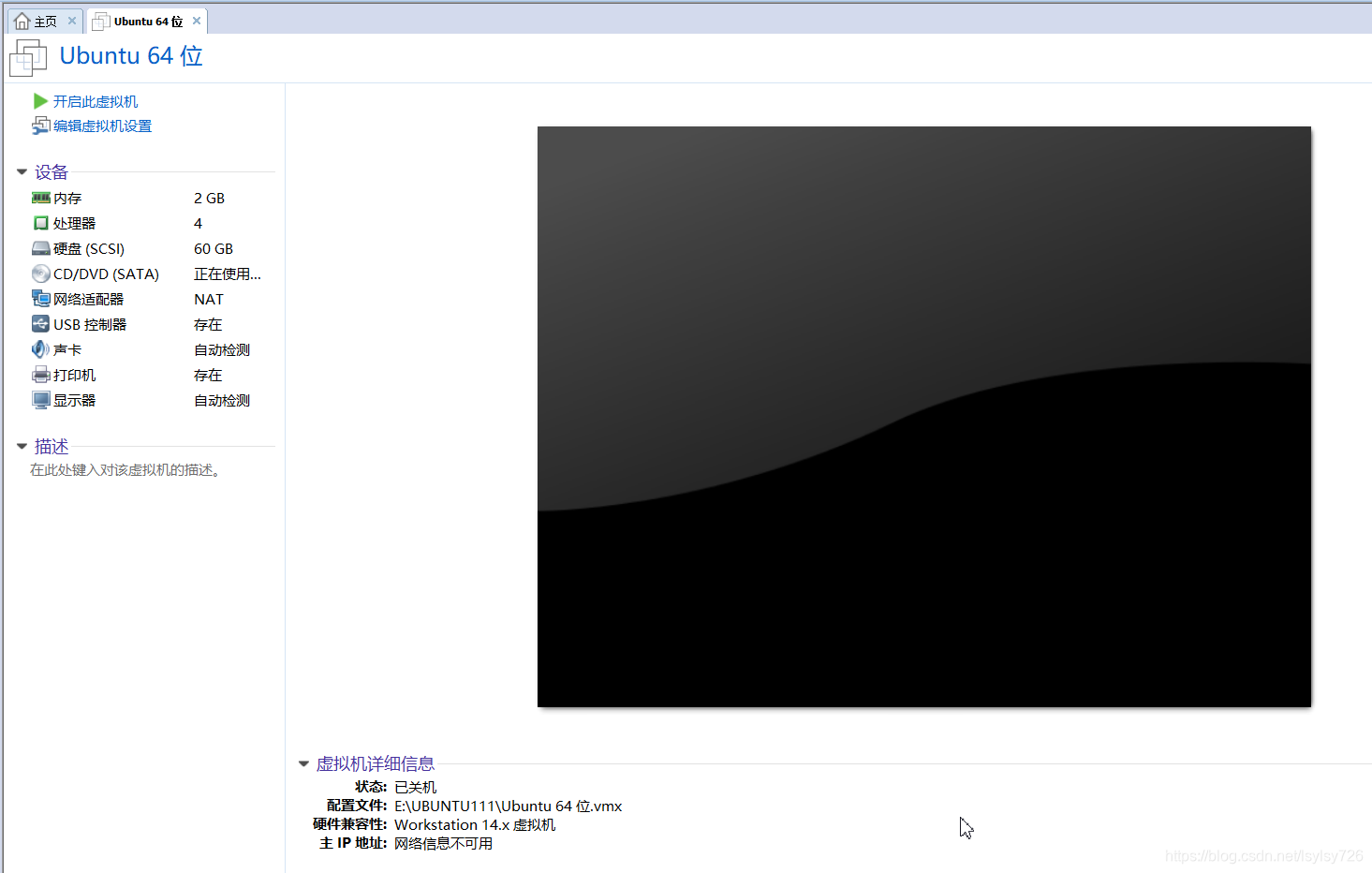
Task: Click the processor (处理器) chip icon
Action: [x=40, y=223]
